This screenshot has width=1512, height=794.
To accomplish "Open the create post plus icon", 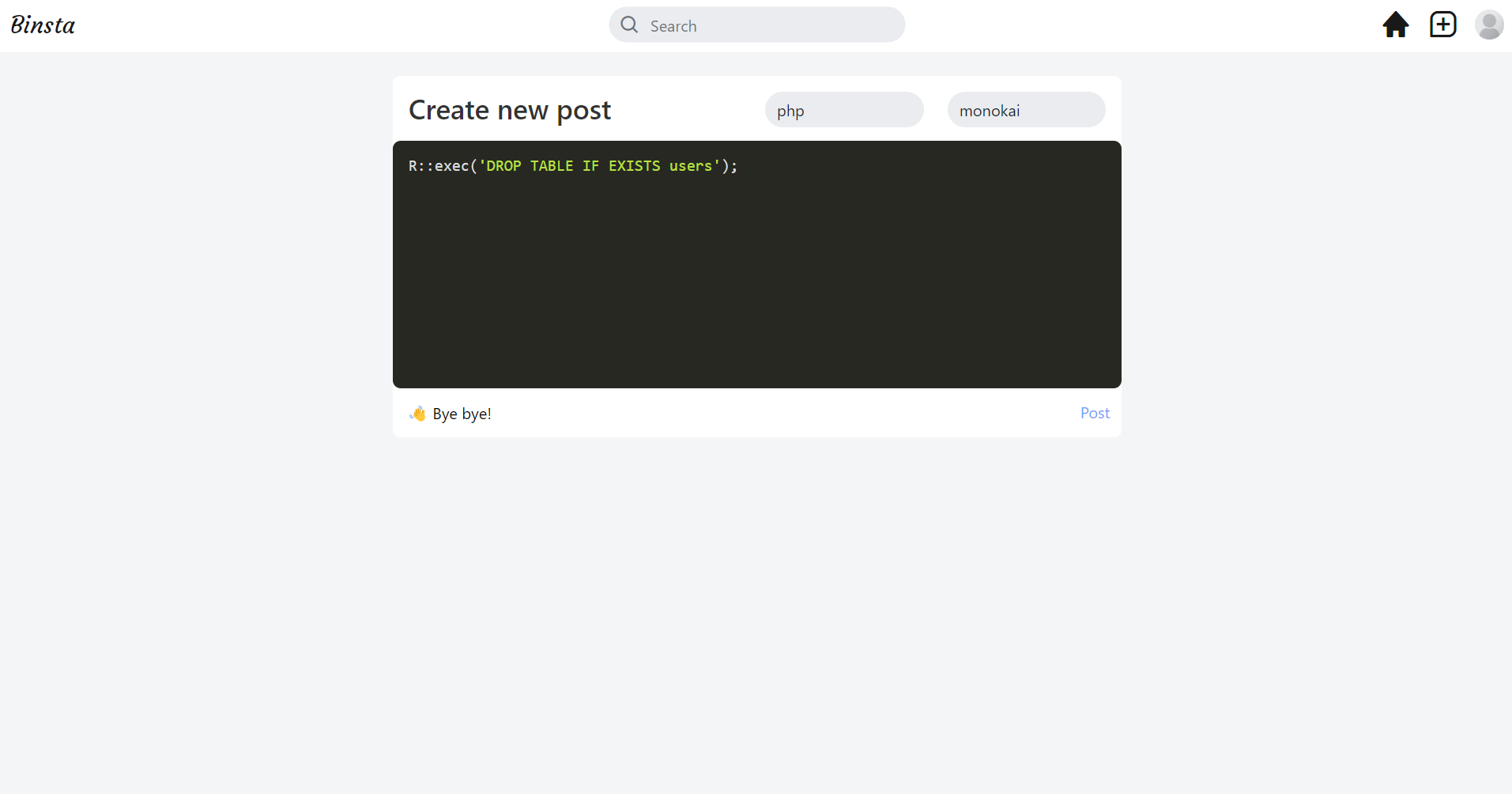I will (x=1442, y=25).
